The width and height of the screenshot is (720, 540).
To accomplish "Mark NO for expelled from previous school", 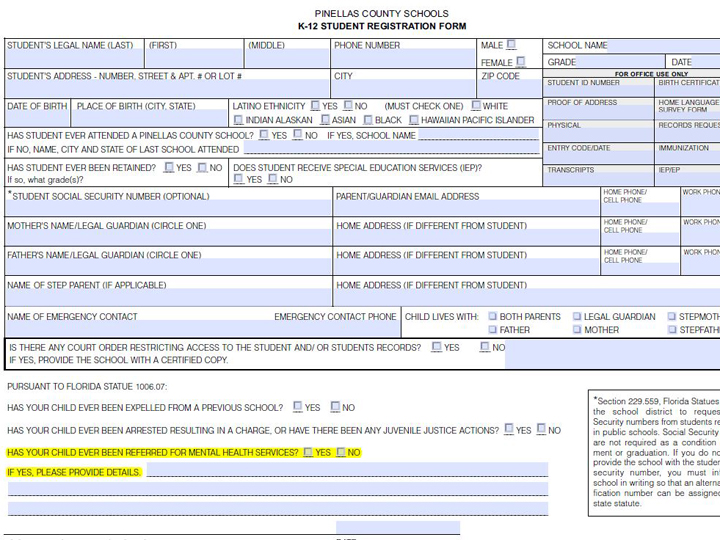I will (x=335, y=407).
